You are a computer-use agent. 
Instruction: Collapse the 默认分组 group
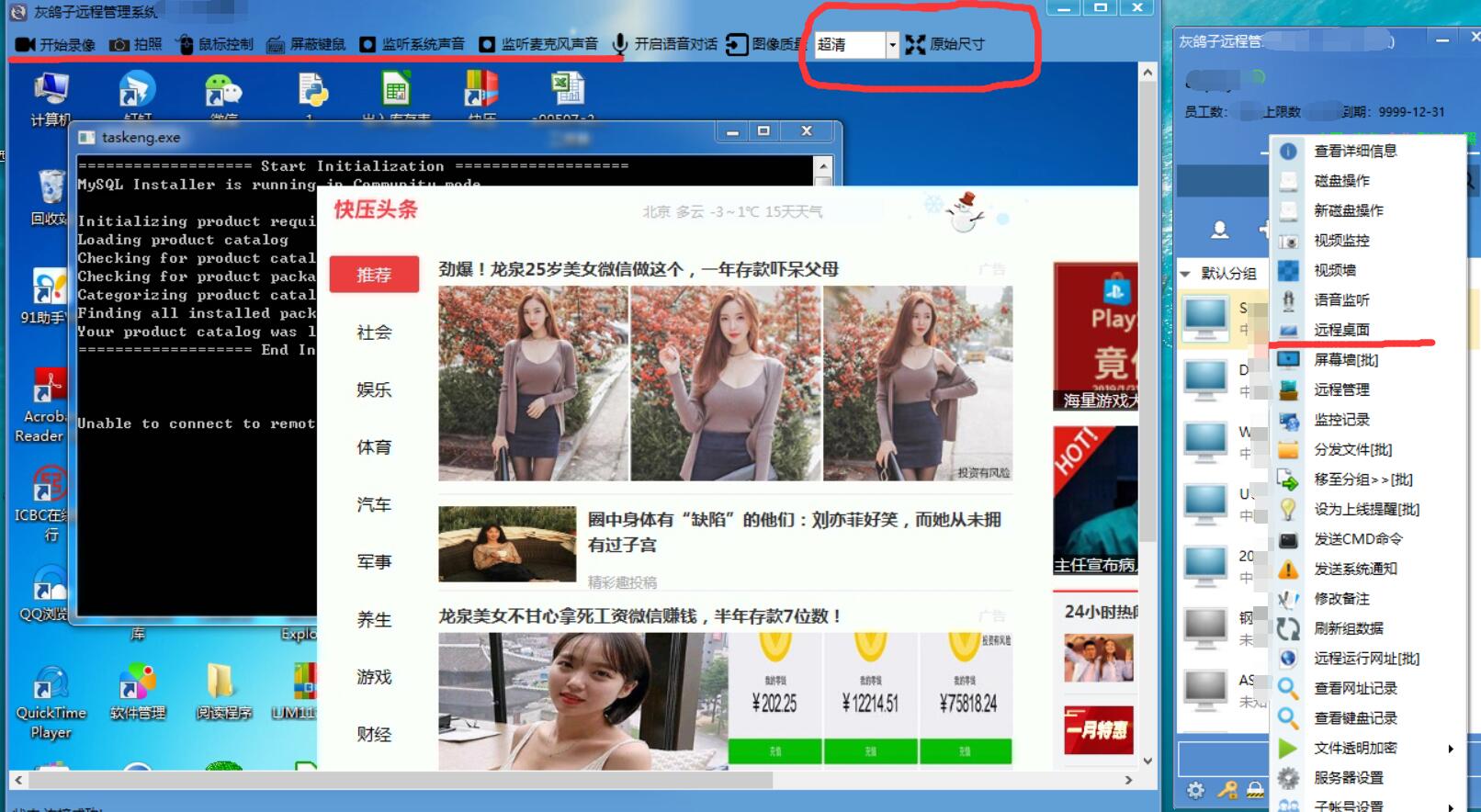pos(1185,274)
